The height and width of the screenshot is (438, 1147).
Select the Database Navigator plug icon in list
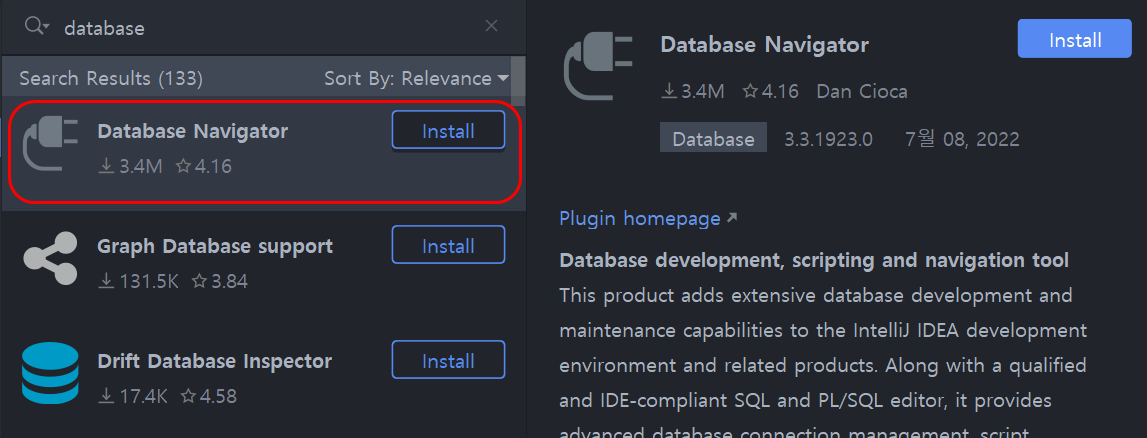point(50,144)
